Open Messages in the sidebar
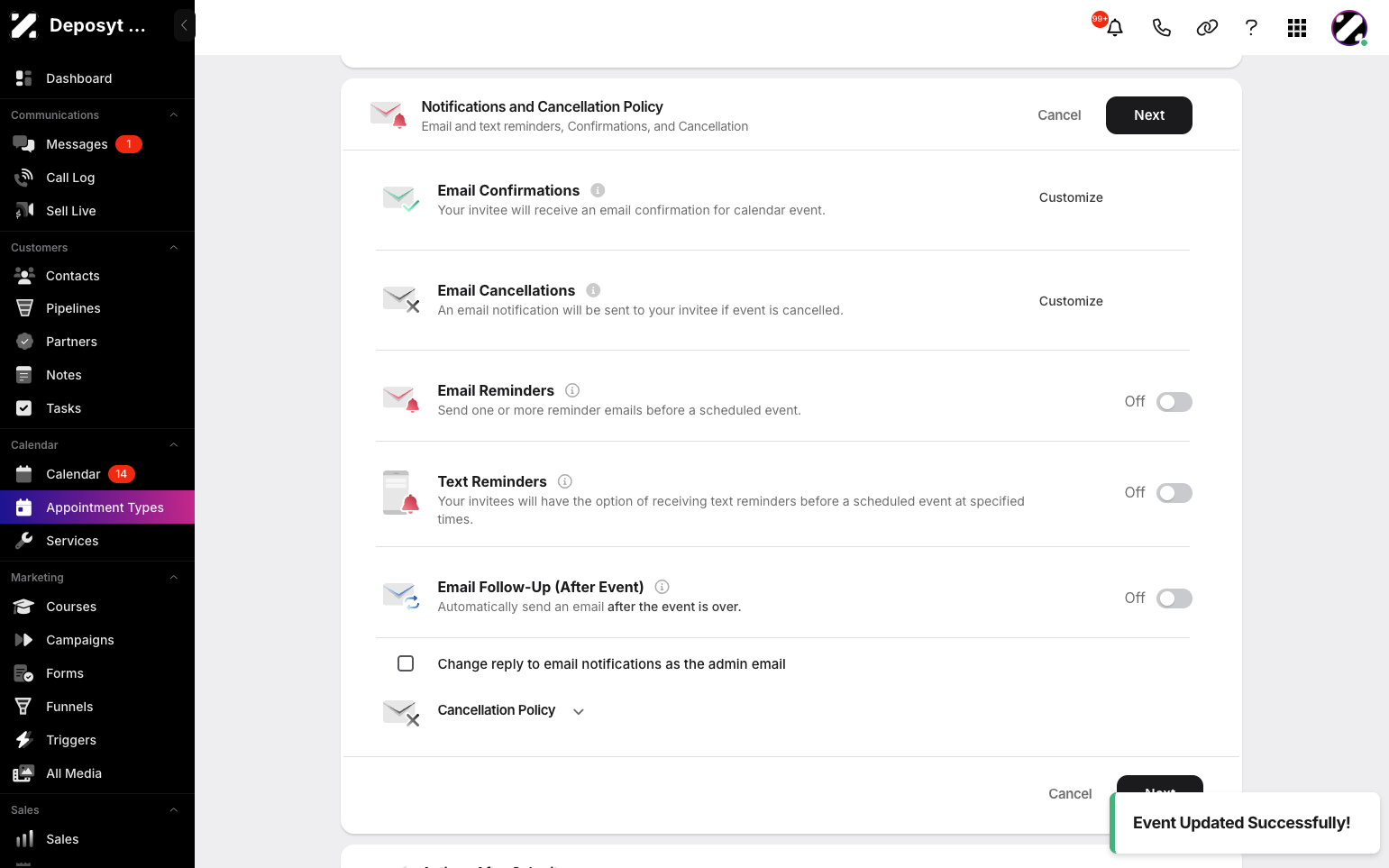 (97, 144)
